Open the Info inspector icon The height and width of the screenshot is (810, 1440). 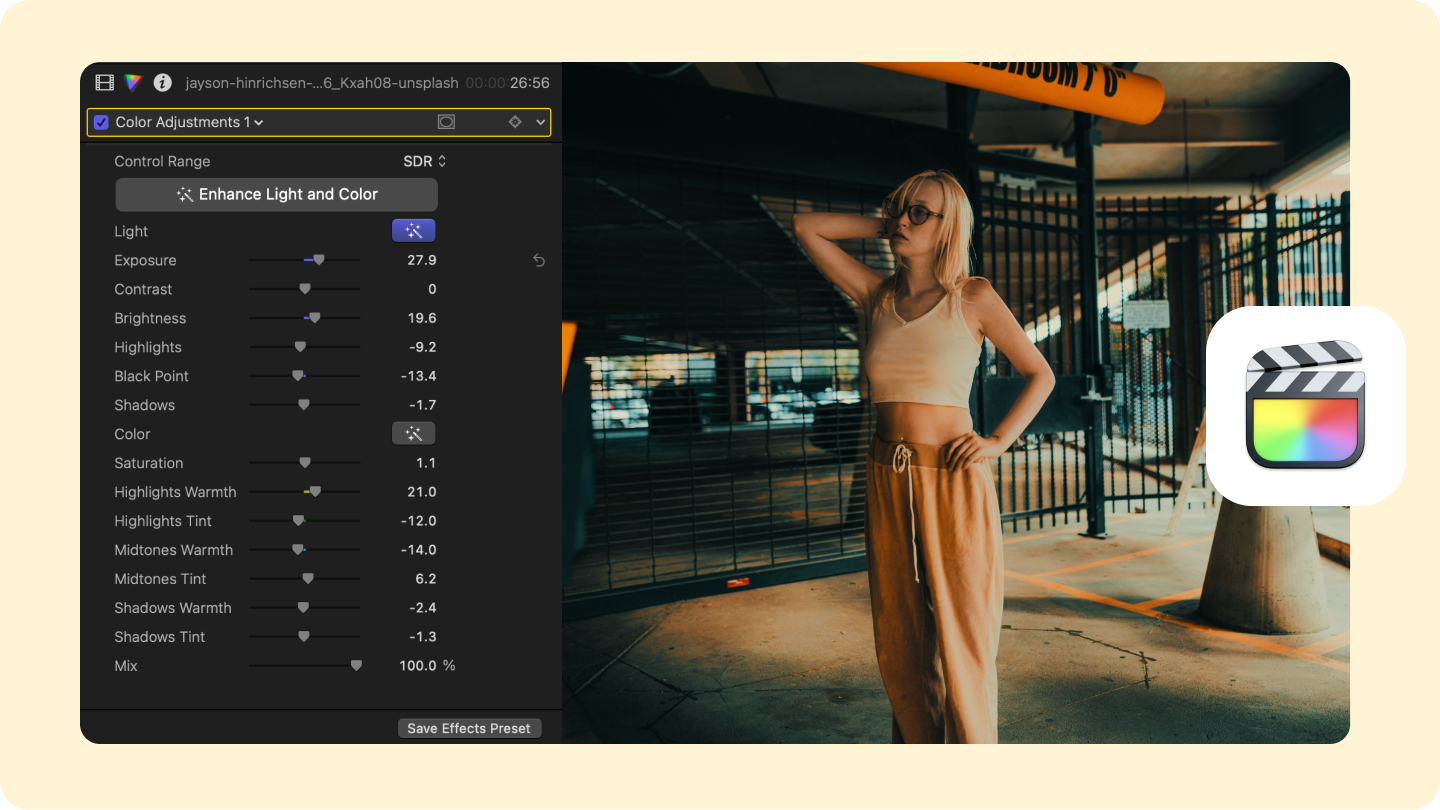(x=162, y=83)
